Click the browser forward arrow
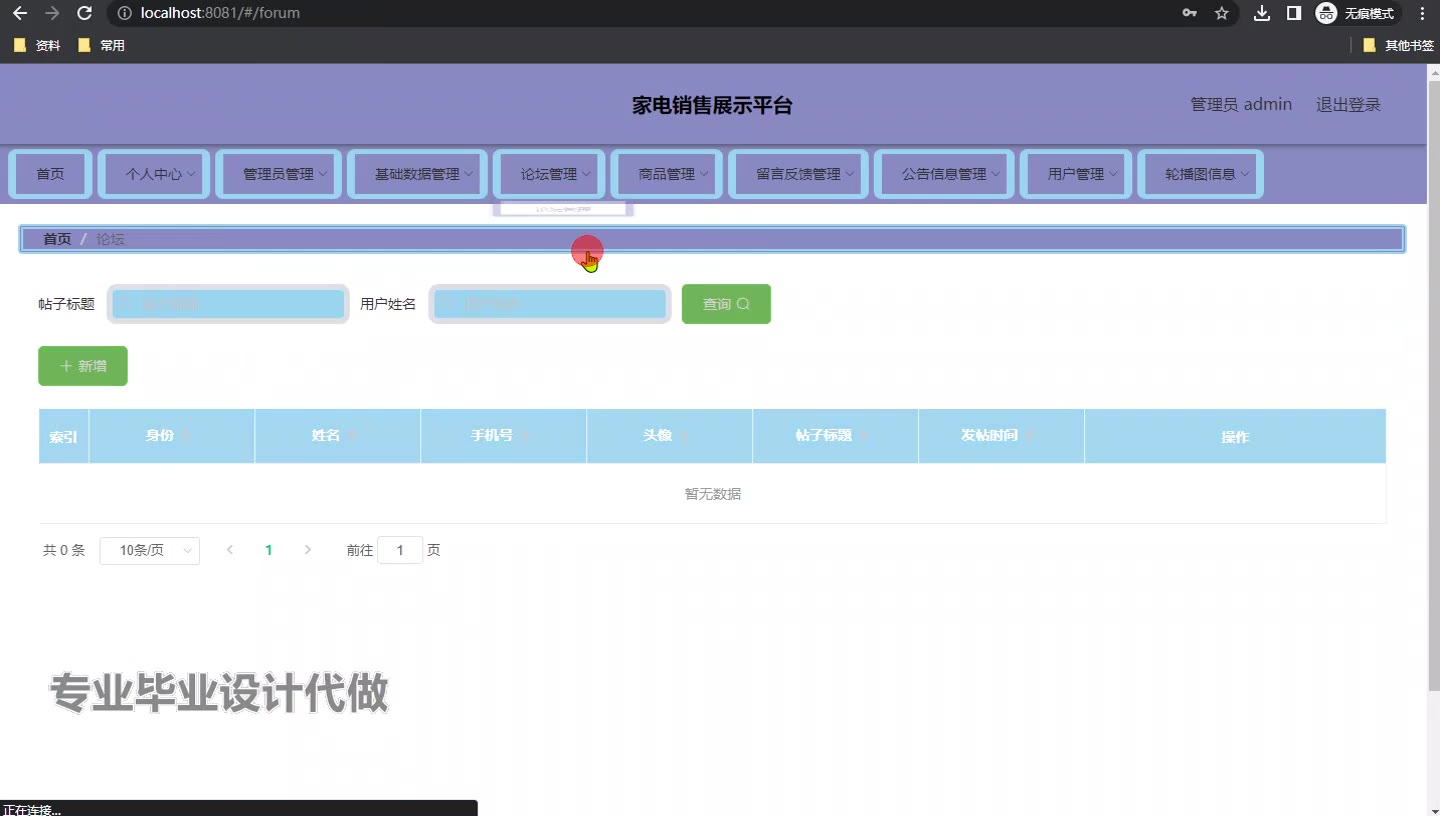The width and height of the screenshot is (1440, 816). (52, 13)
